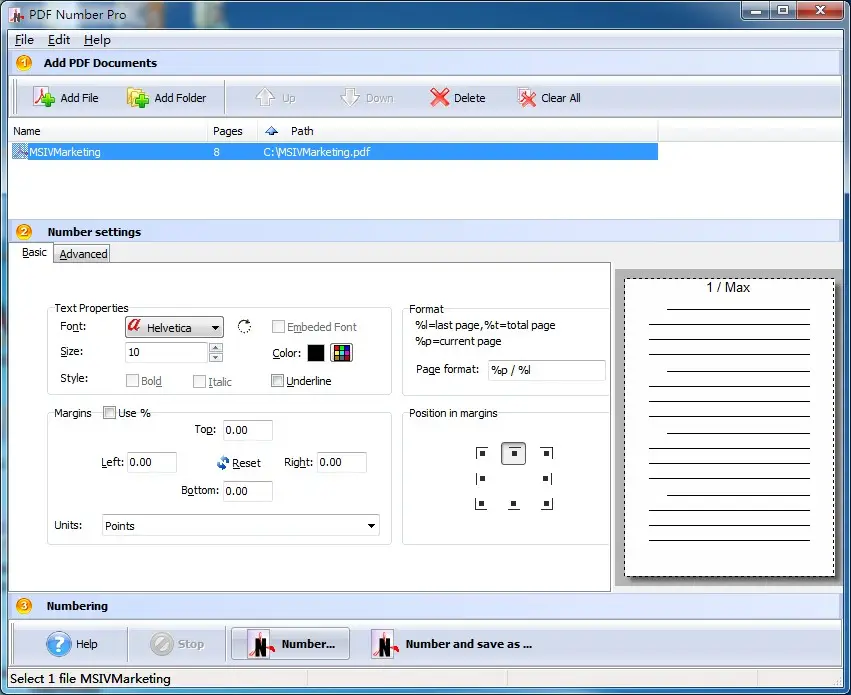The image size is (851, 695).
Task: Move selected file Down in list
Action: (366, 98)
